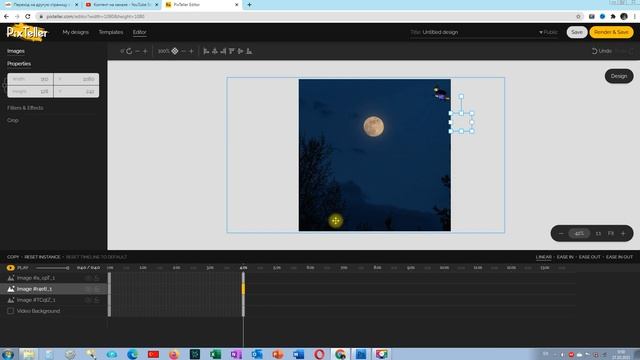This screenshot has height=360, width=640.
Task: Toggle visibility of the first Image layer
Action: [x=88, y=278]
